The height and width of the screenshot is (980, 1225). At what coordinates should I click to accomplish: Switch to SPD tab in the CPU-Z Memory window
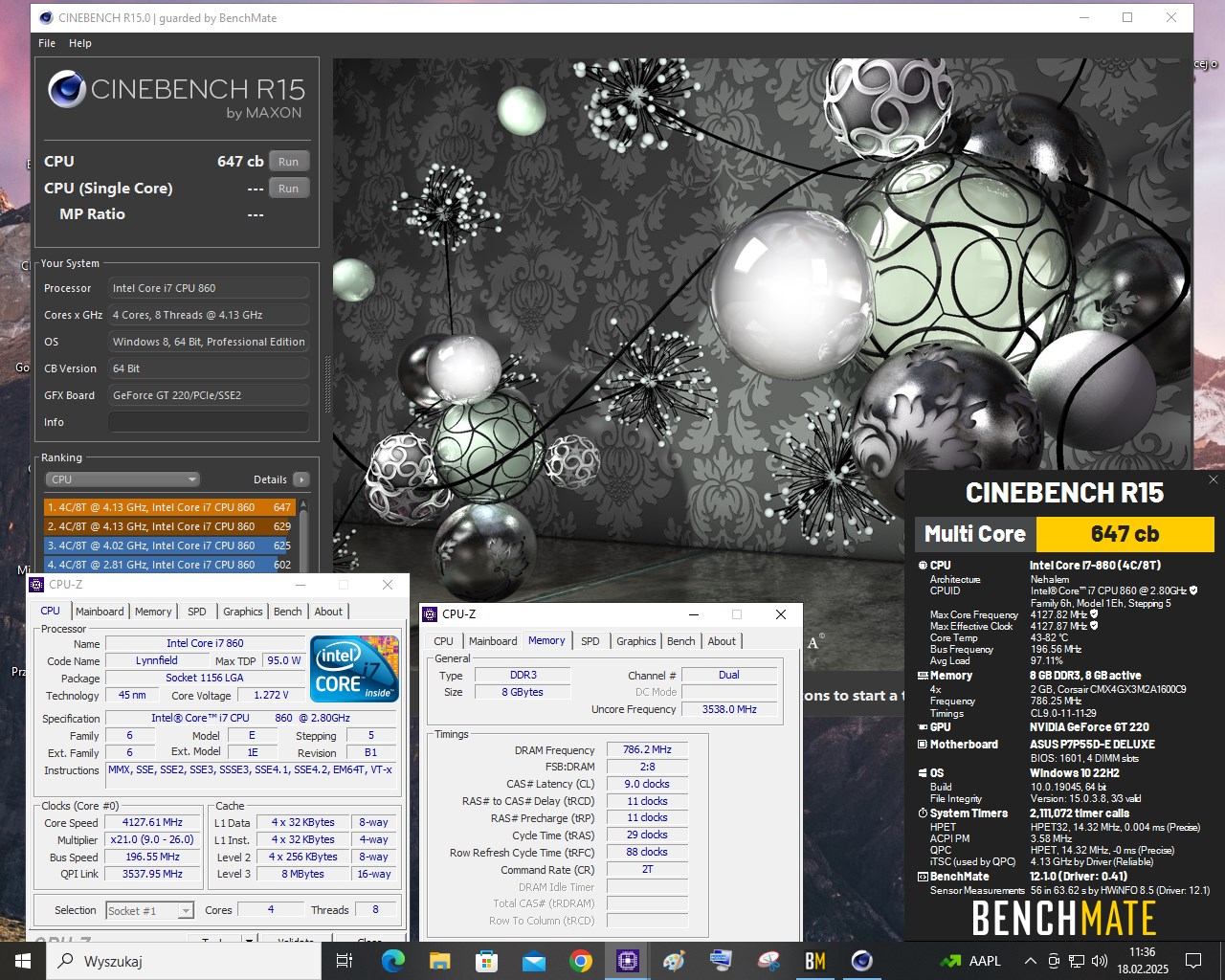click(590, 641)
